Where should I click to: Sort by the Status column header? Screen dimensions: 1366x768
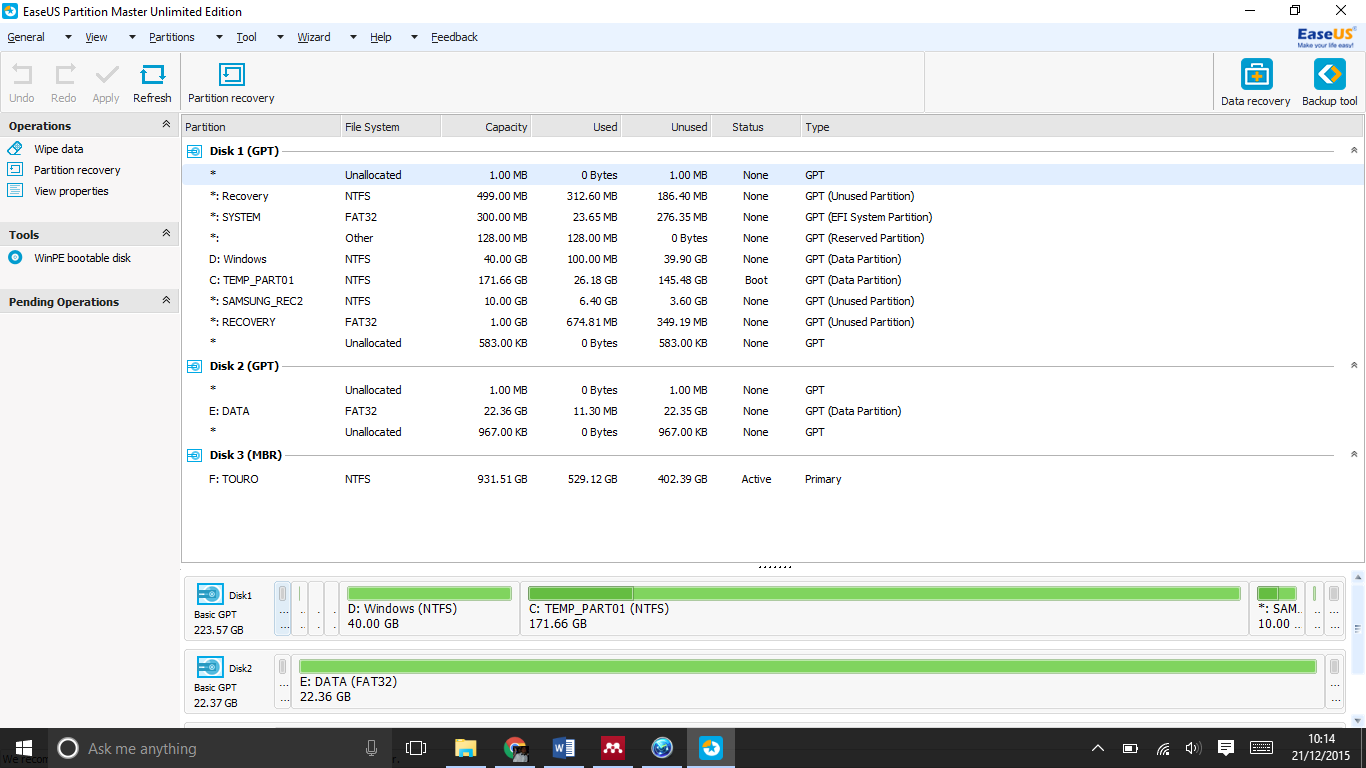(756, 127)
